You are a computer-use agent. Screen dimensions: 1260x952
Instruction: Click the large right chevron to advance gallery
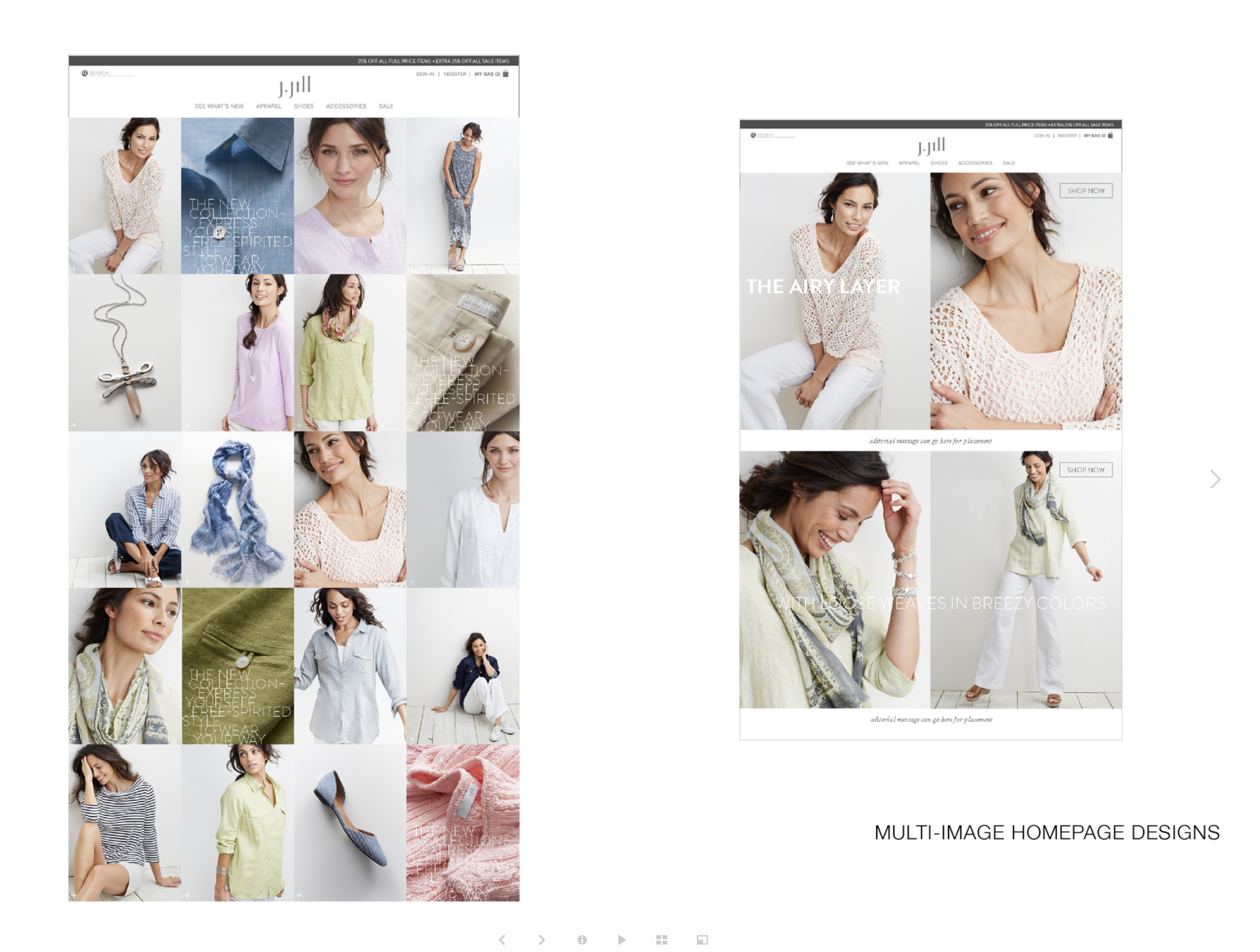click(1215, 479)
